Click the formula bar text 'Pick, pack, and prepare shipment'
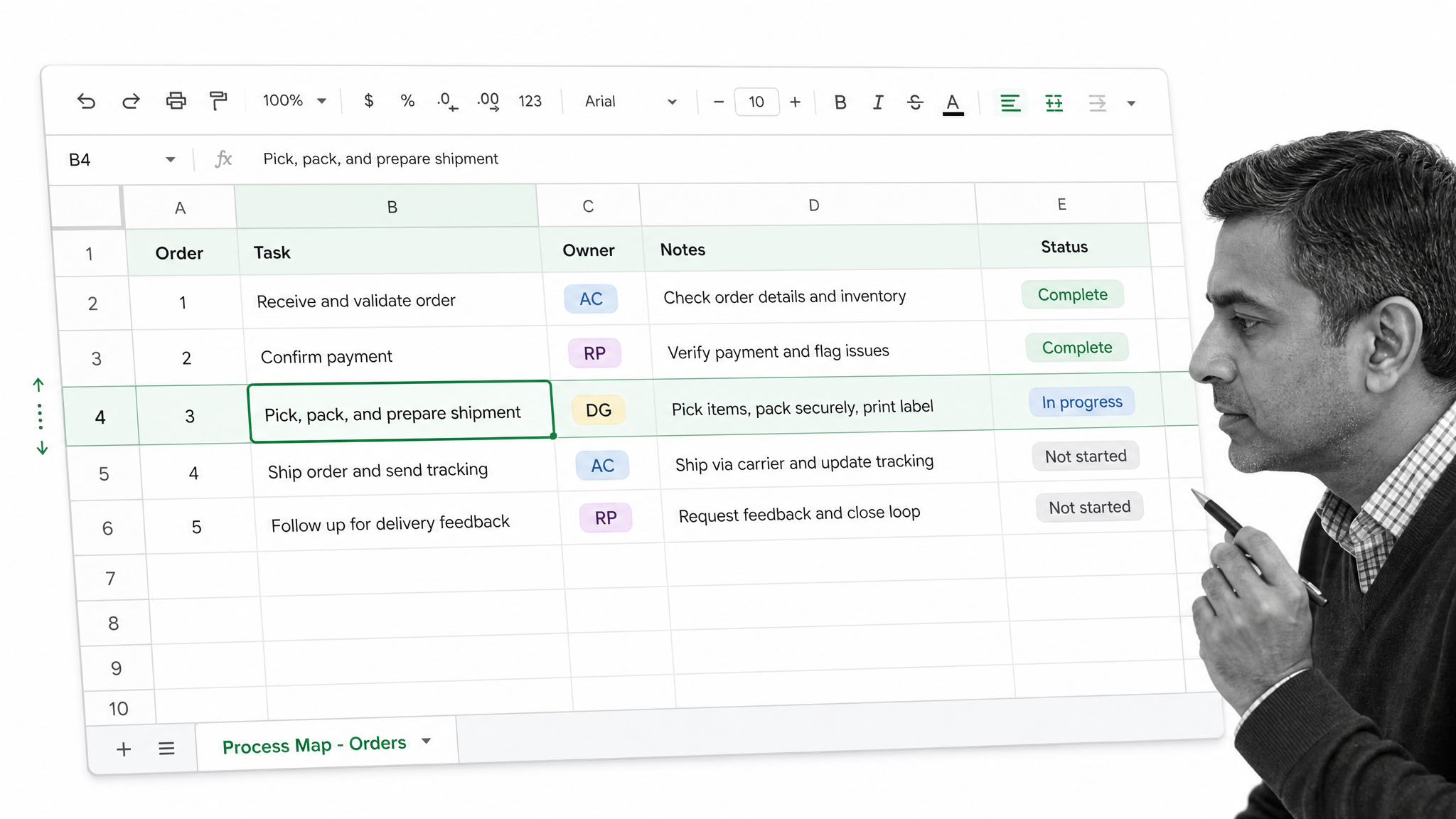 pos(380,159)
